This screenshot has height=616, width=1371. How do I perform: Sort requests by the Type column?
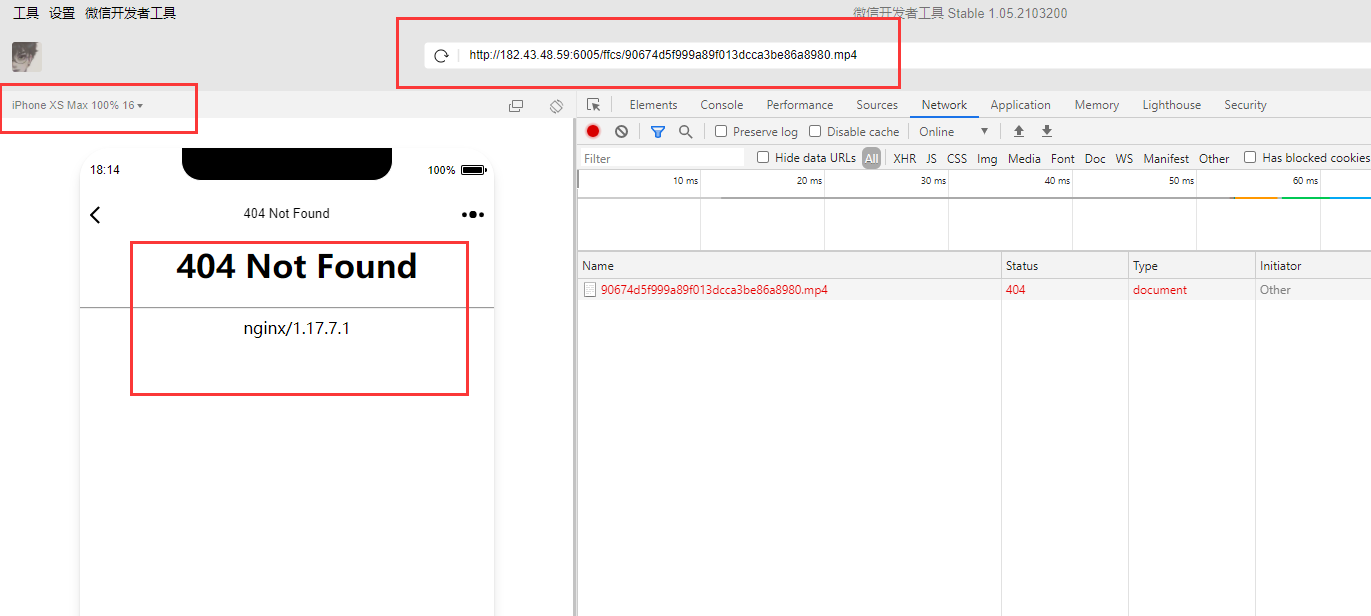[1191, 266]
